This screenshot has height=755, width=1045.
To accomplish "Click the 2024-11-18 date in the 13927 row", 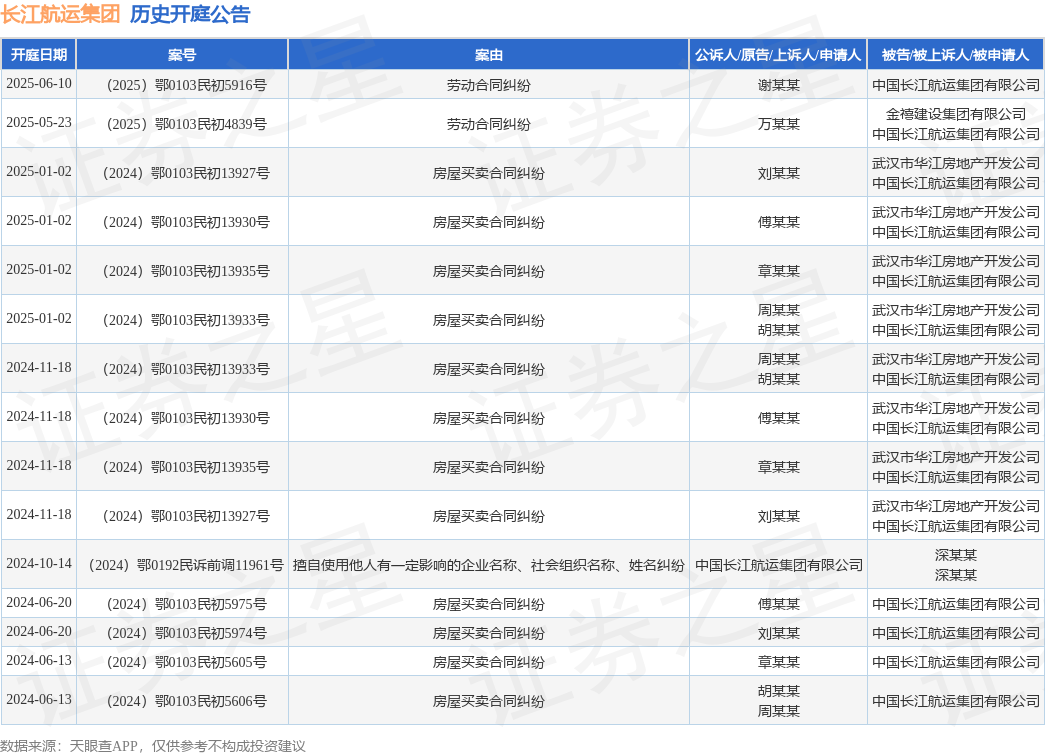I will (39, 514).
